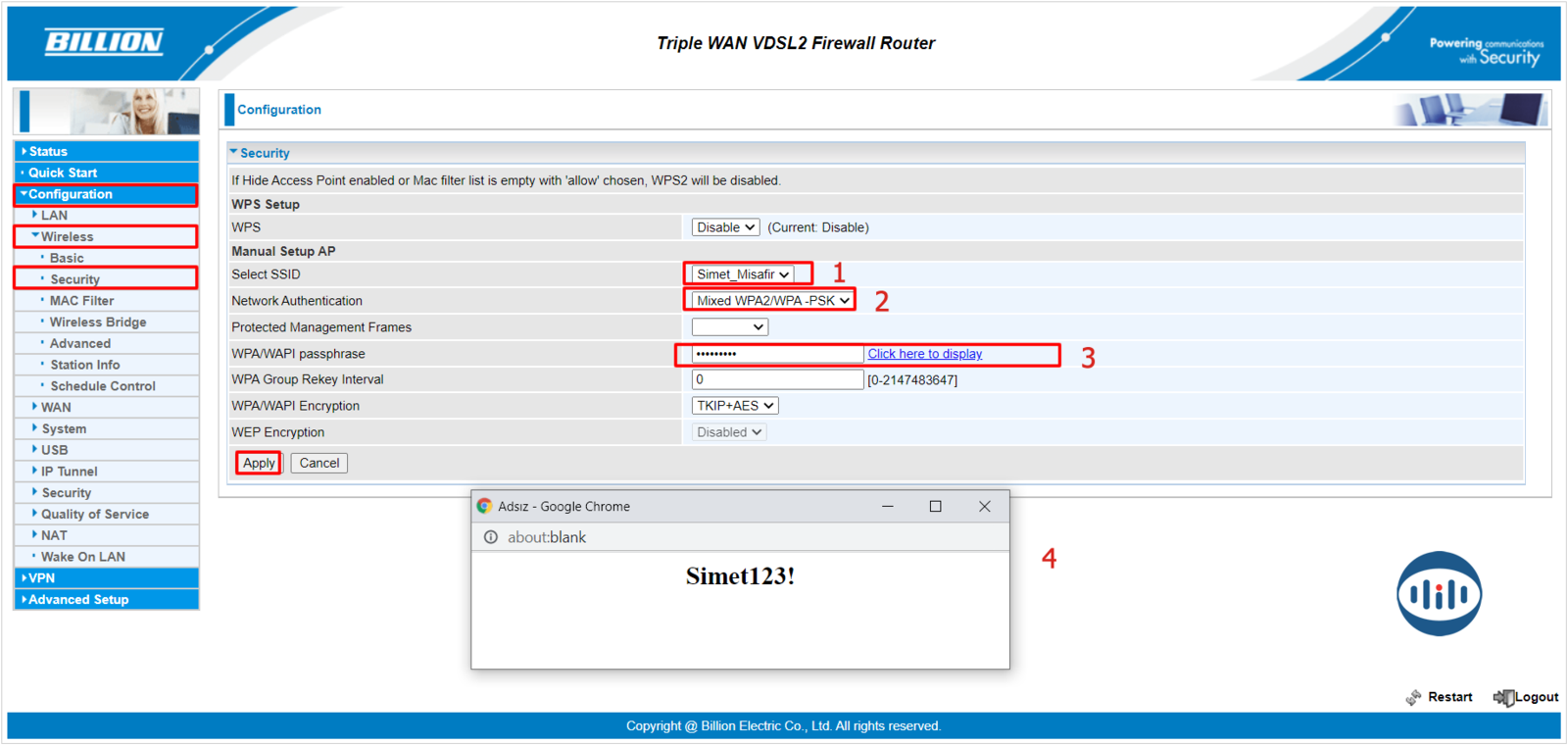Image resolution: width=1568 pixels, height=746 pixels.
Task: Open the WPS Disable dropdown
Action: click(725, 227)
